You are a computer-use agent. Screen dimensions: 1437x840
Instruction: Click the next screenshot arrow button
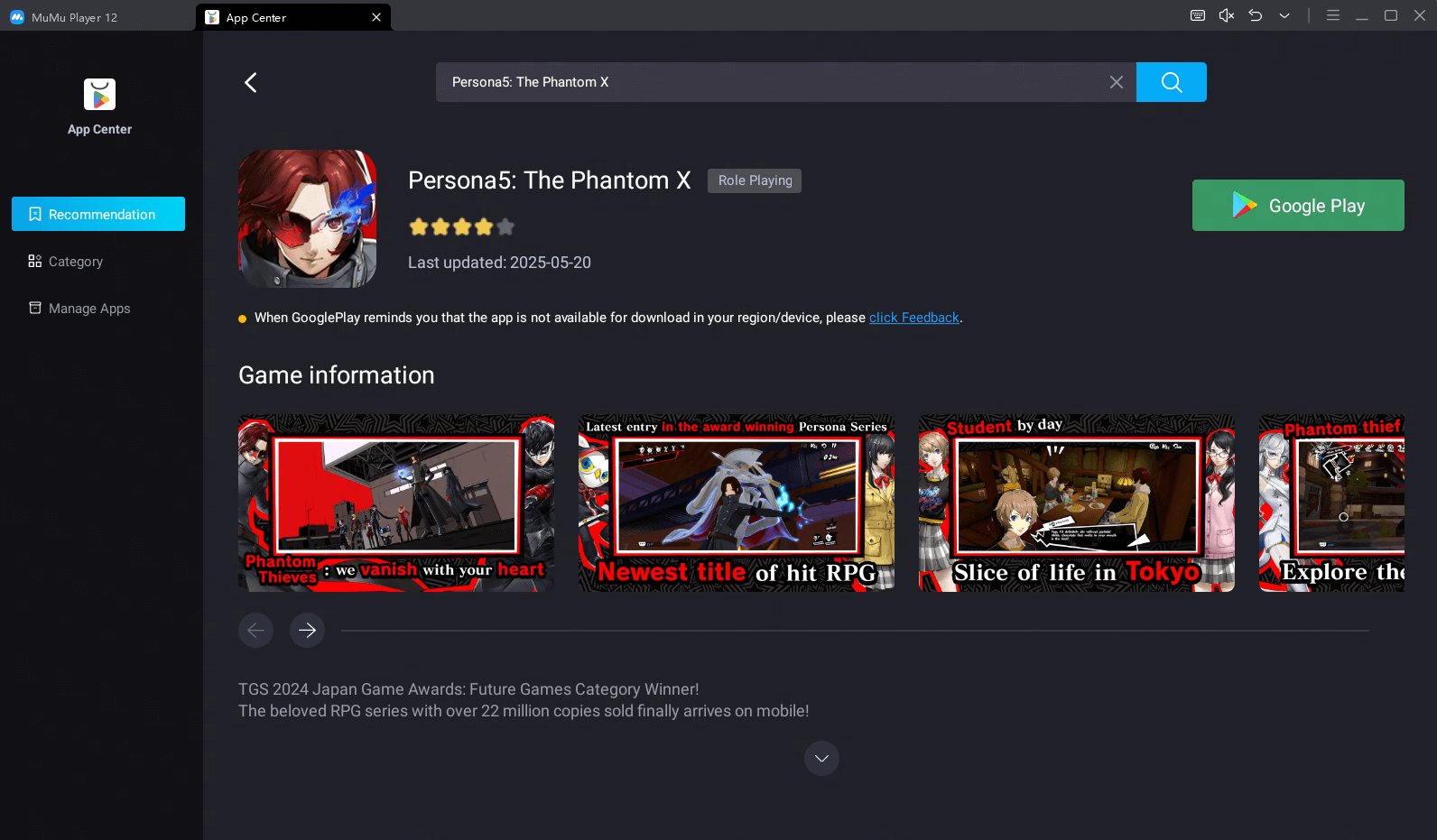(x=307, y=630)
